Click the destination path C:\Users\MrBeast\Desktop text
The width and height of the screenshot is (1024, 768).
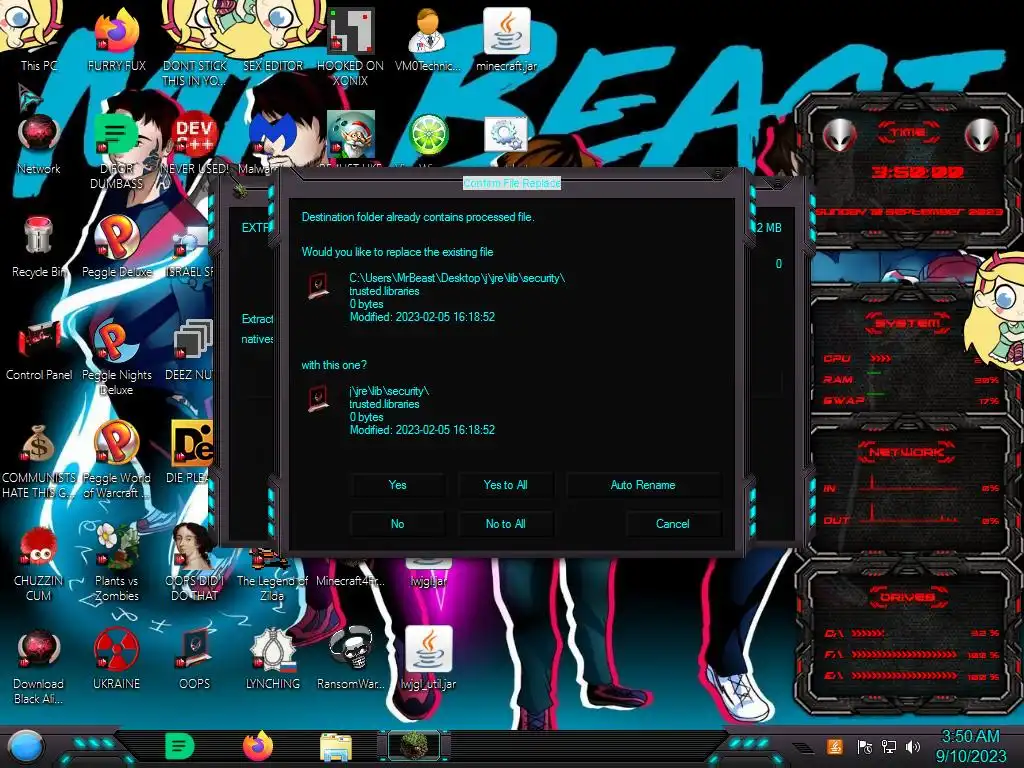point(456,278)
